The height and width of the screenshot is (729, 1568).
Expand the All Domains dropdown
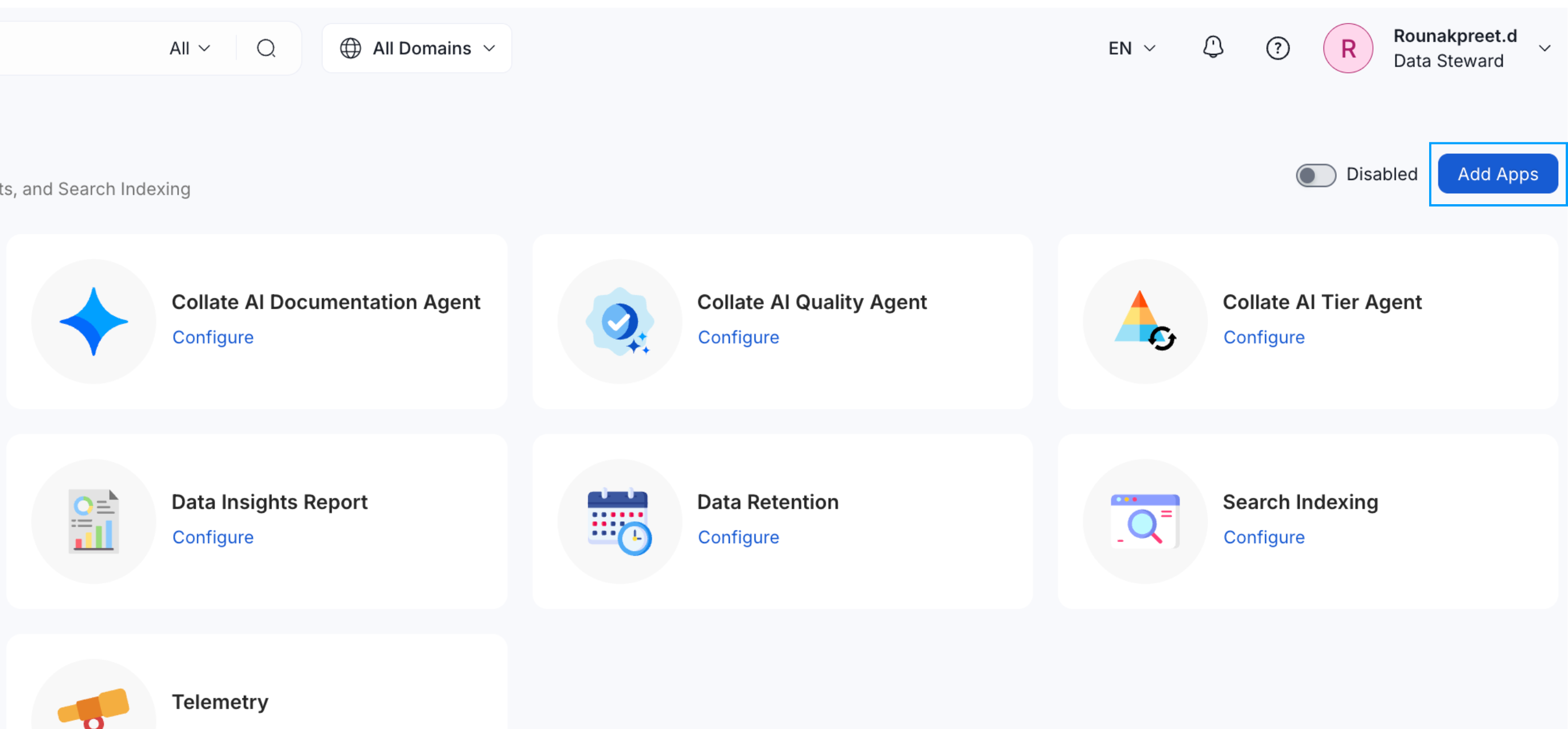417,48
